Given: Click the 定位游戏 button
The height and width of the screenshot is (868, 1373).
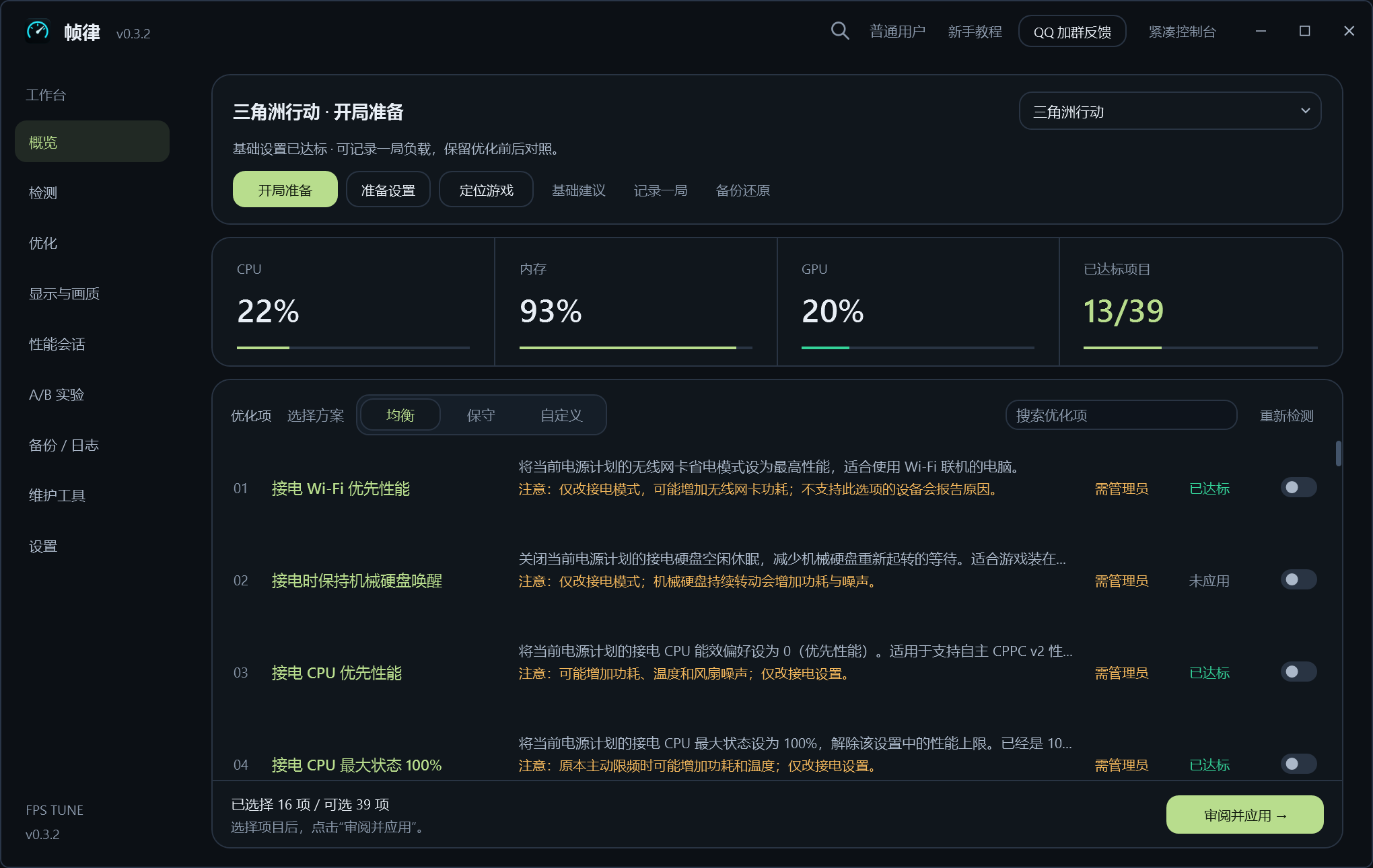Looking at the screenshot, I should pos(486,190).
